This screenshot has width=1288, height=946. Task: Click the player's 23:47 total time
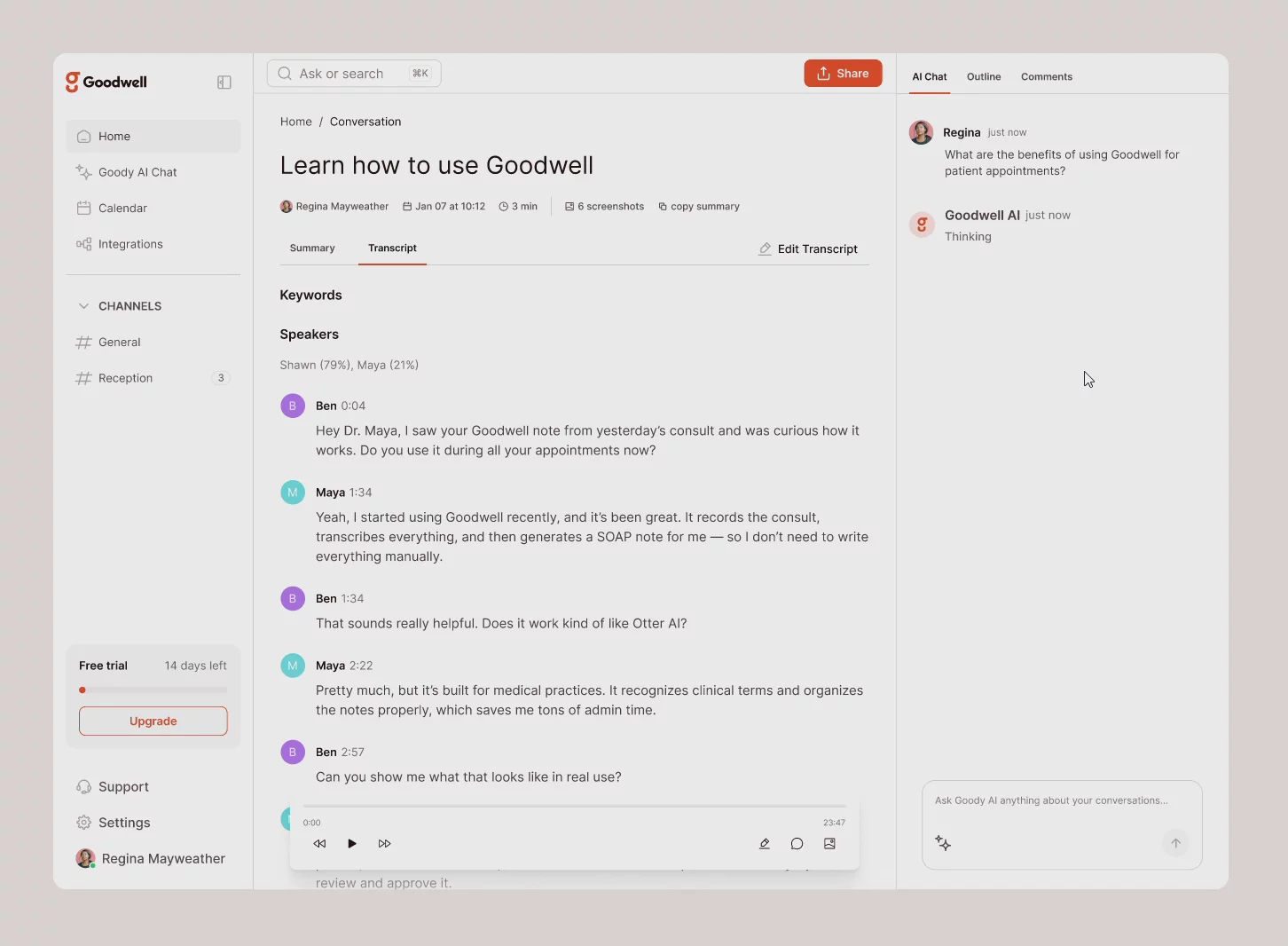(834, 823)
